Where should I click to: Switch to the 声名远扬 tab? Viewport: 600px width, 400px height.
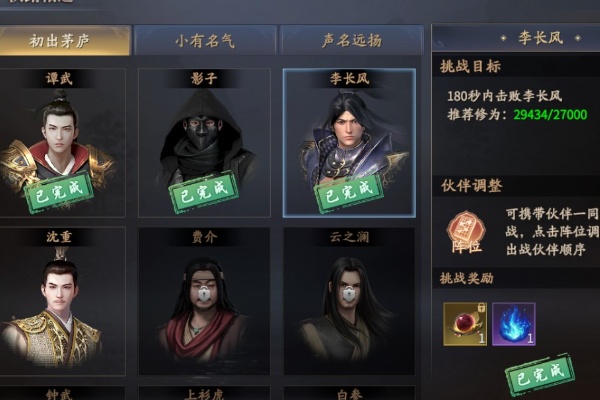click(x=351, y=41)
